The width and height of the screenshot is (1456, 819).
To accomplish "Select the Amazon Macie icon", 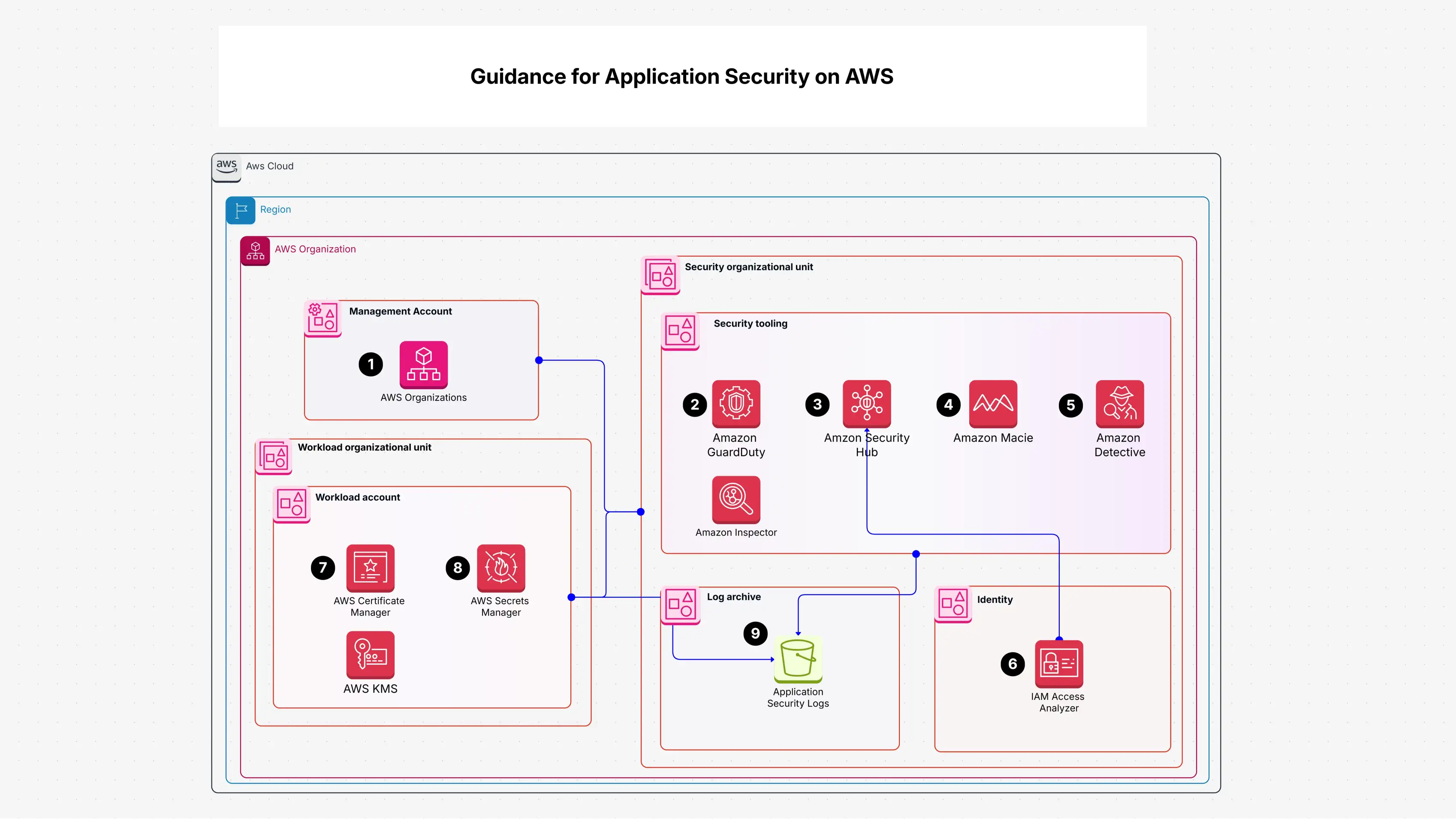I will 993,404.
